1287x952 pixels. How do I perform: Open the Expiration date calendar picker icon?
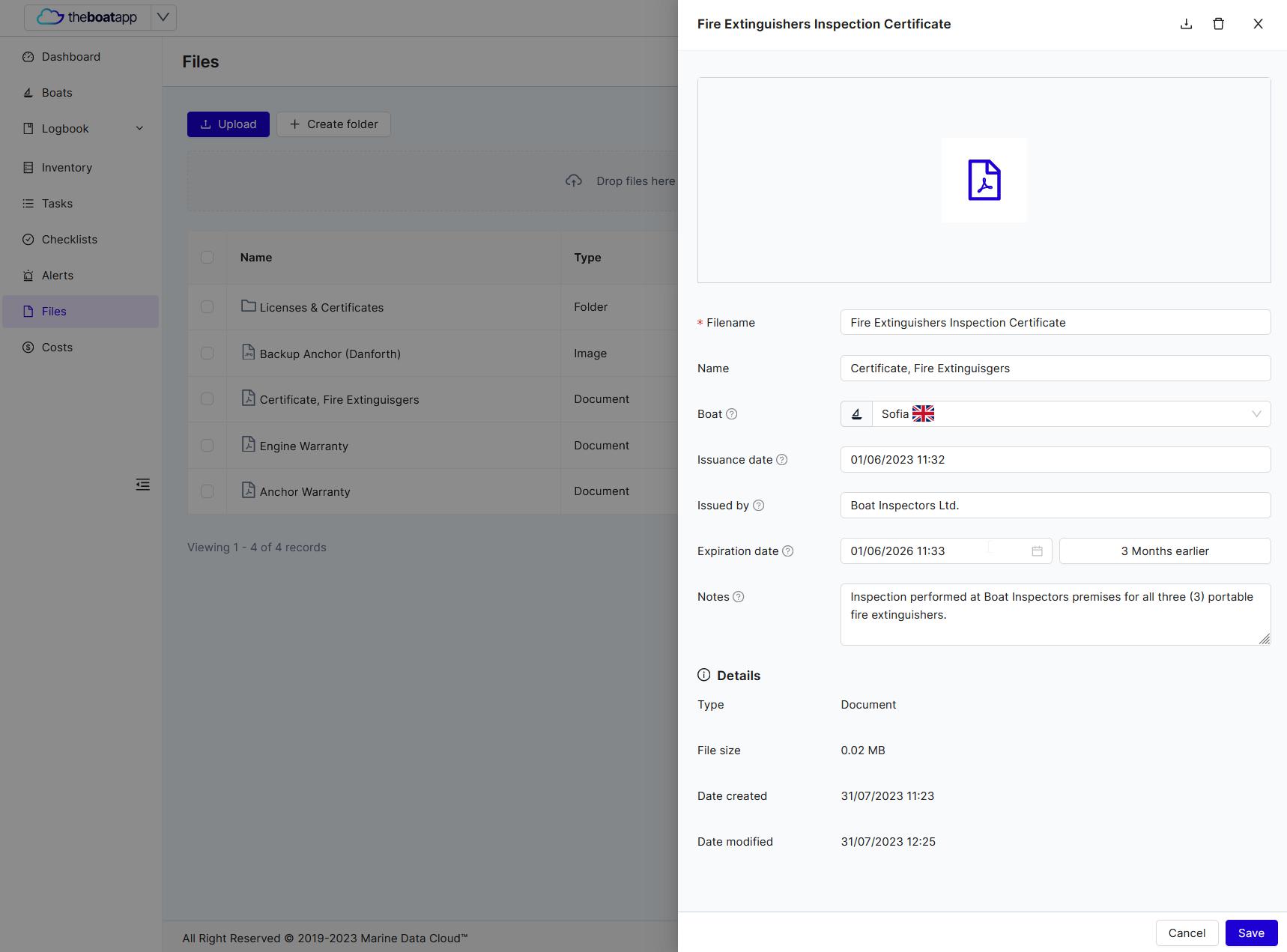1037,551
